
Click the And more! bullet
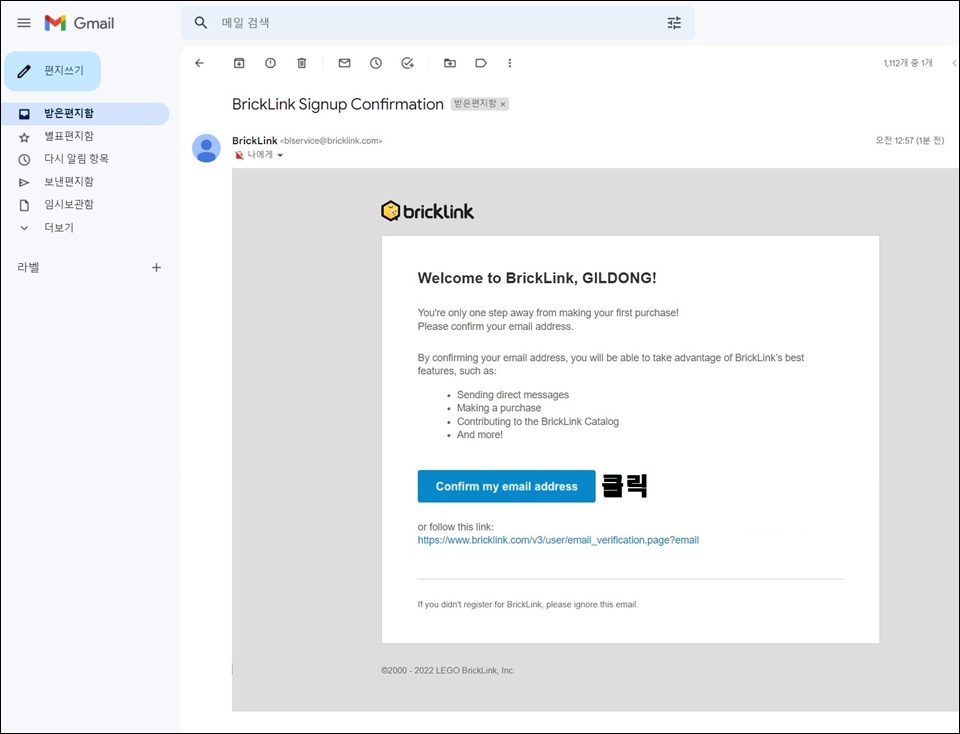(x=479, y=435)
